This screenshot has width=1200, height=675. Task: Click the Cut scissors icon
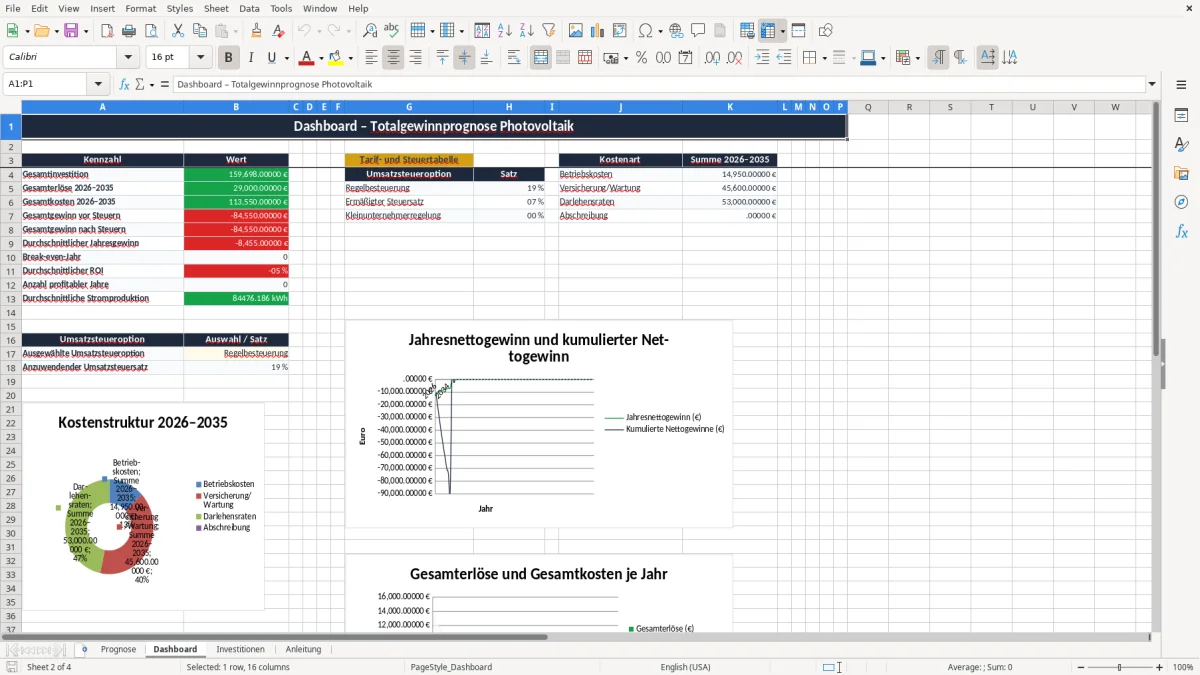tap(177, 31)
